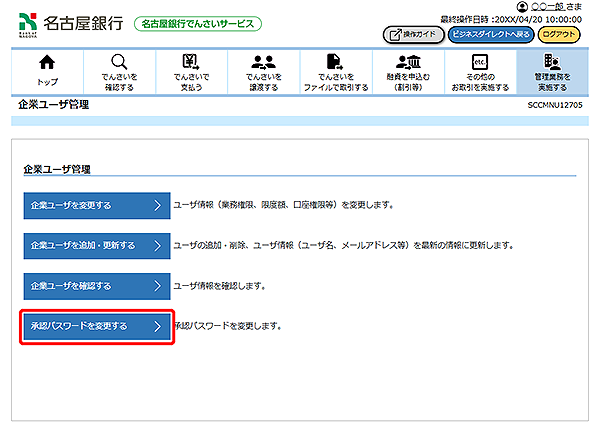
Task: Log out using ログアウト button
Action: 560,34
